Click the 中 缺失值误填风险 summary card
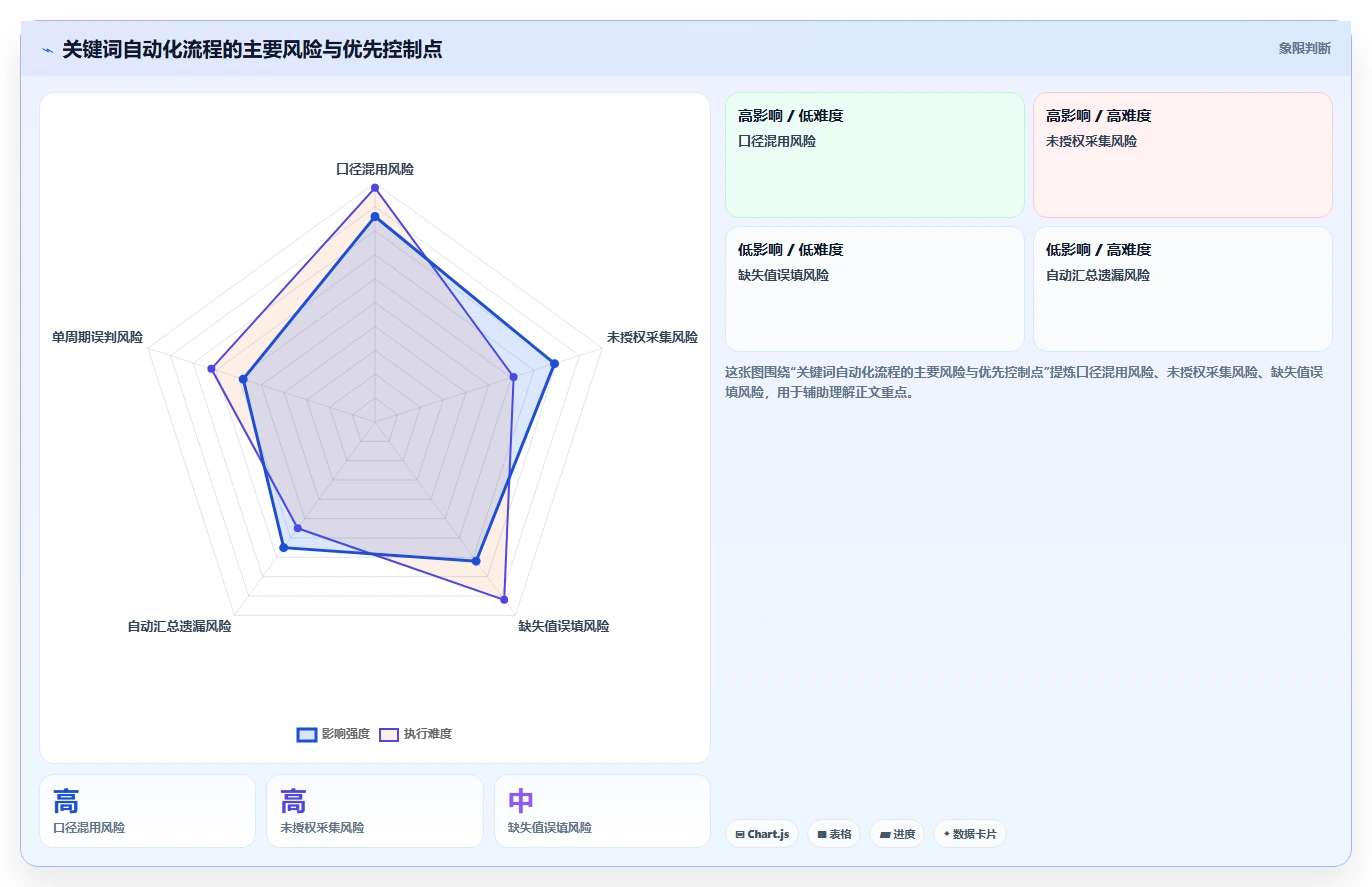1372x887 pixels. pyautogui.click(x=602, y=811)
